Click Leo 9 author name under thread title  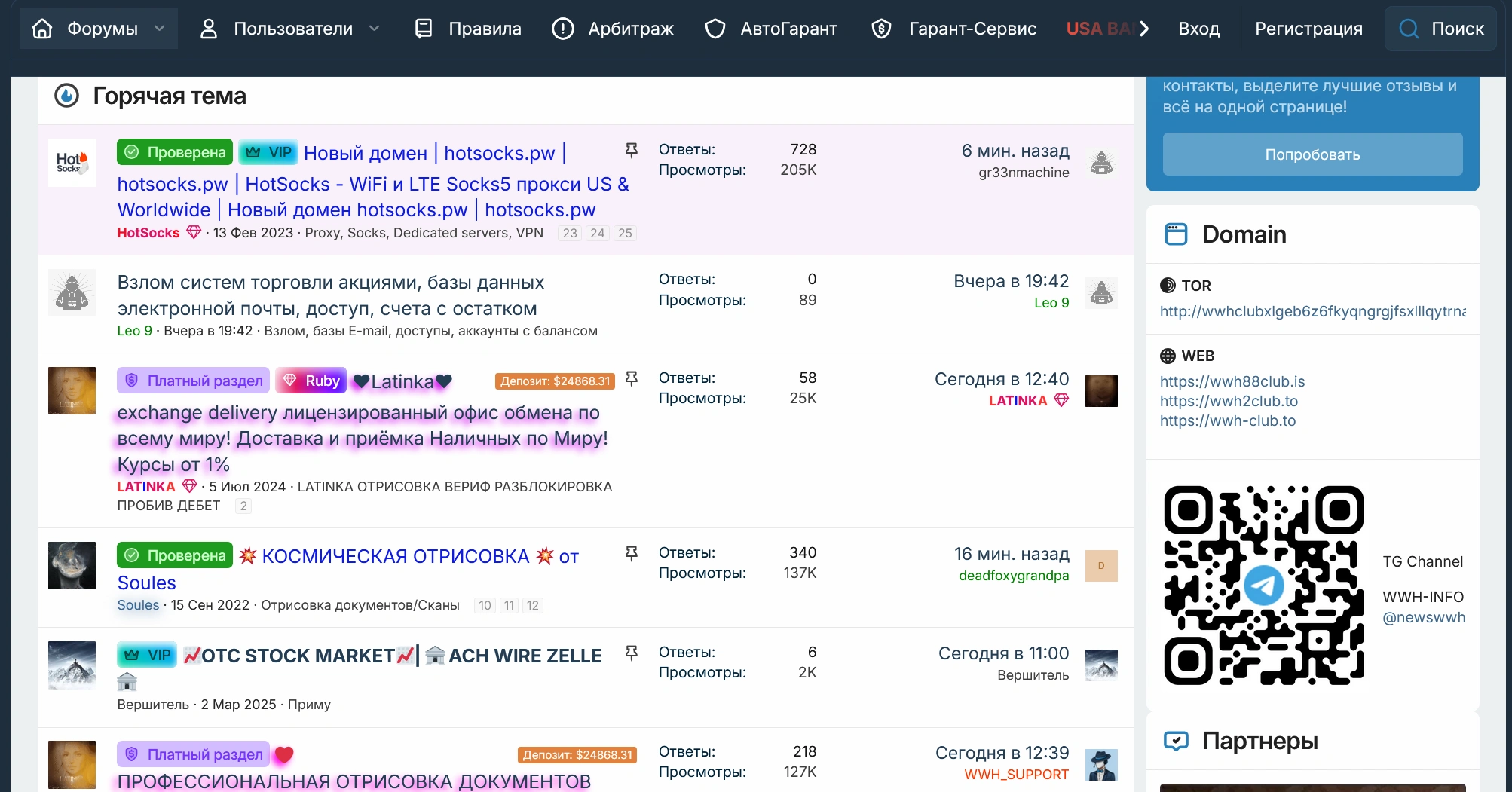click(135, 331)
